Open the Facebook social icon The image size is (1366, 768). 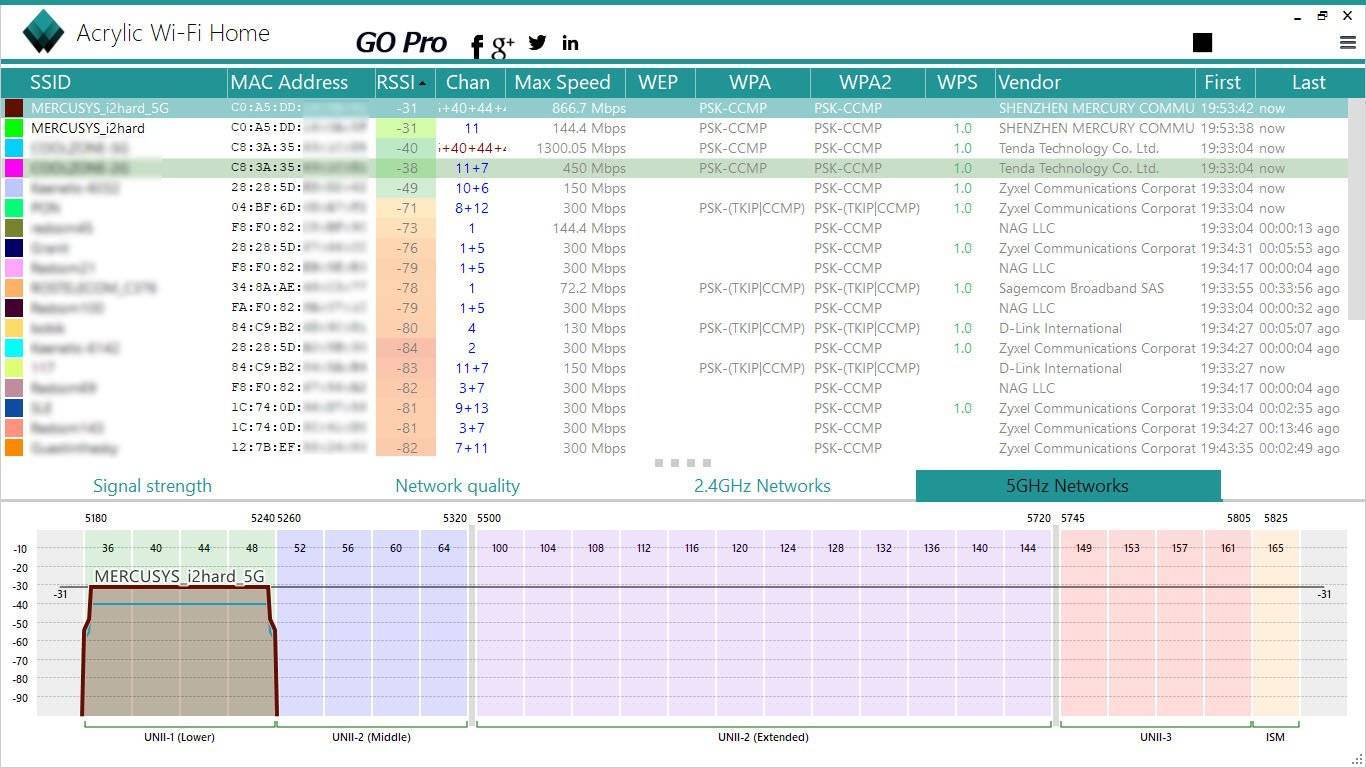coord(477,45)
